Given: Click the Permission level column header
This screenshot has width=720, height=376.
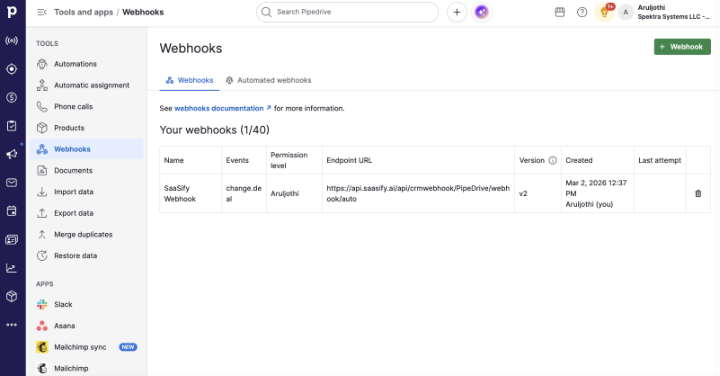Looking at the screenshot, I should click(294, 160).
